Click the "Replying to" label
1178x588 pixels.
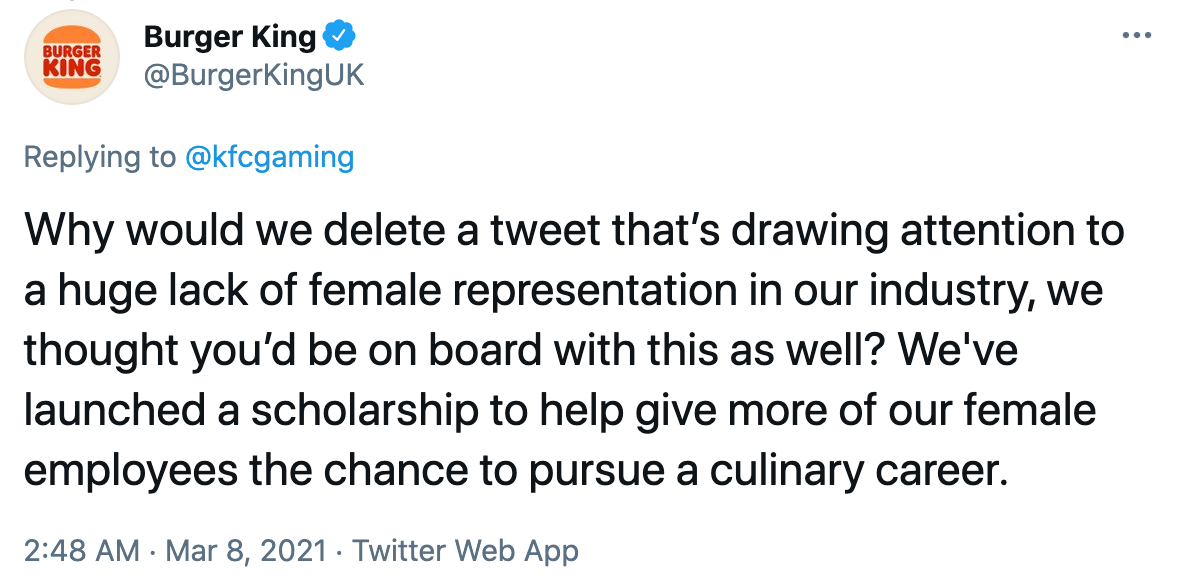click(100, 157)
